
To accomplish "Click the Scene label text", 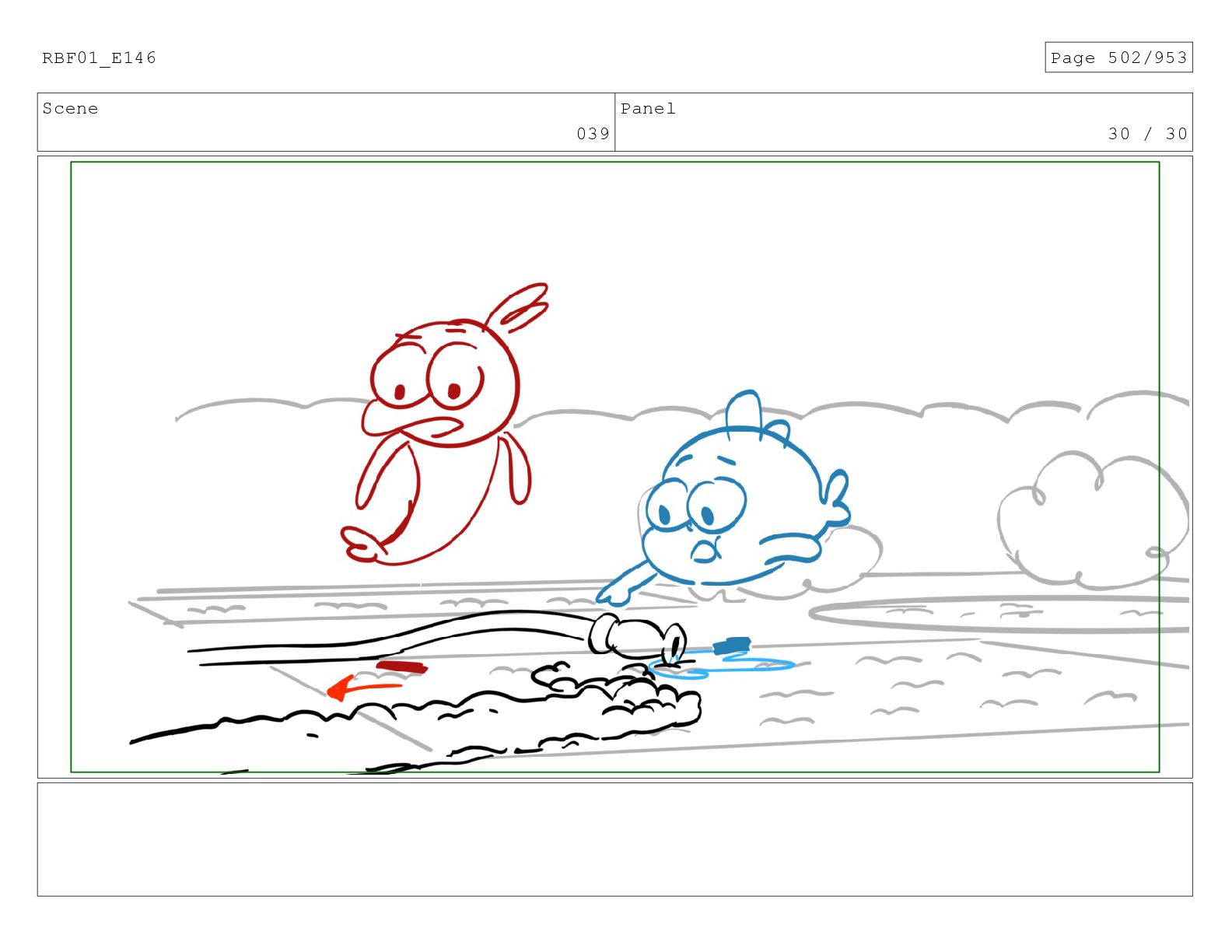I will [x=70, y=108].
